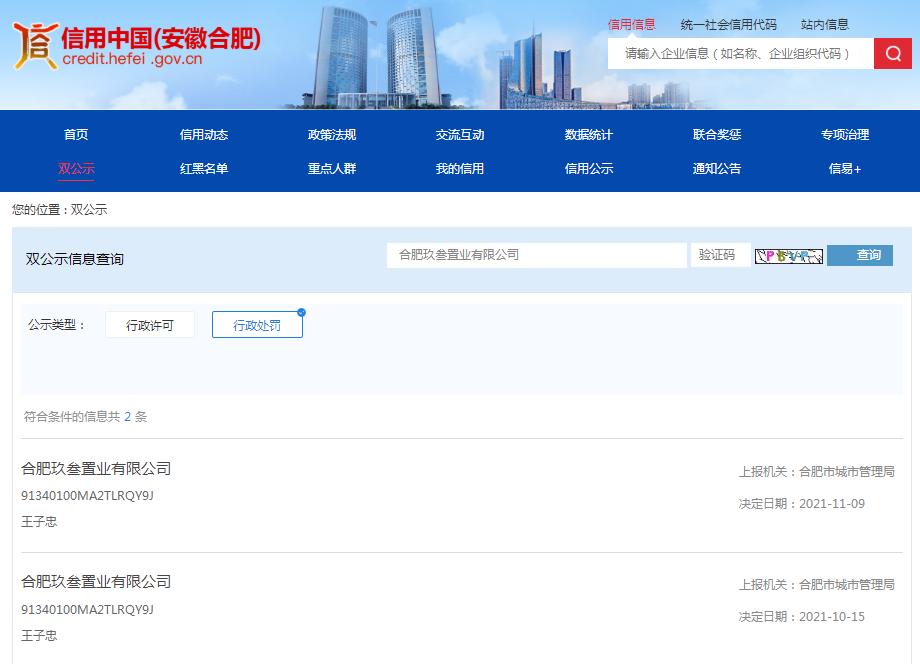
Task: Click the captcha verification image
Action: coord(788,256)
